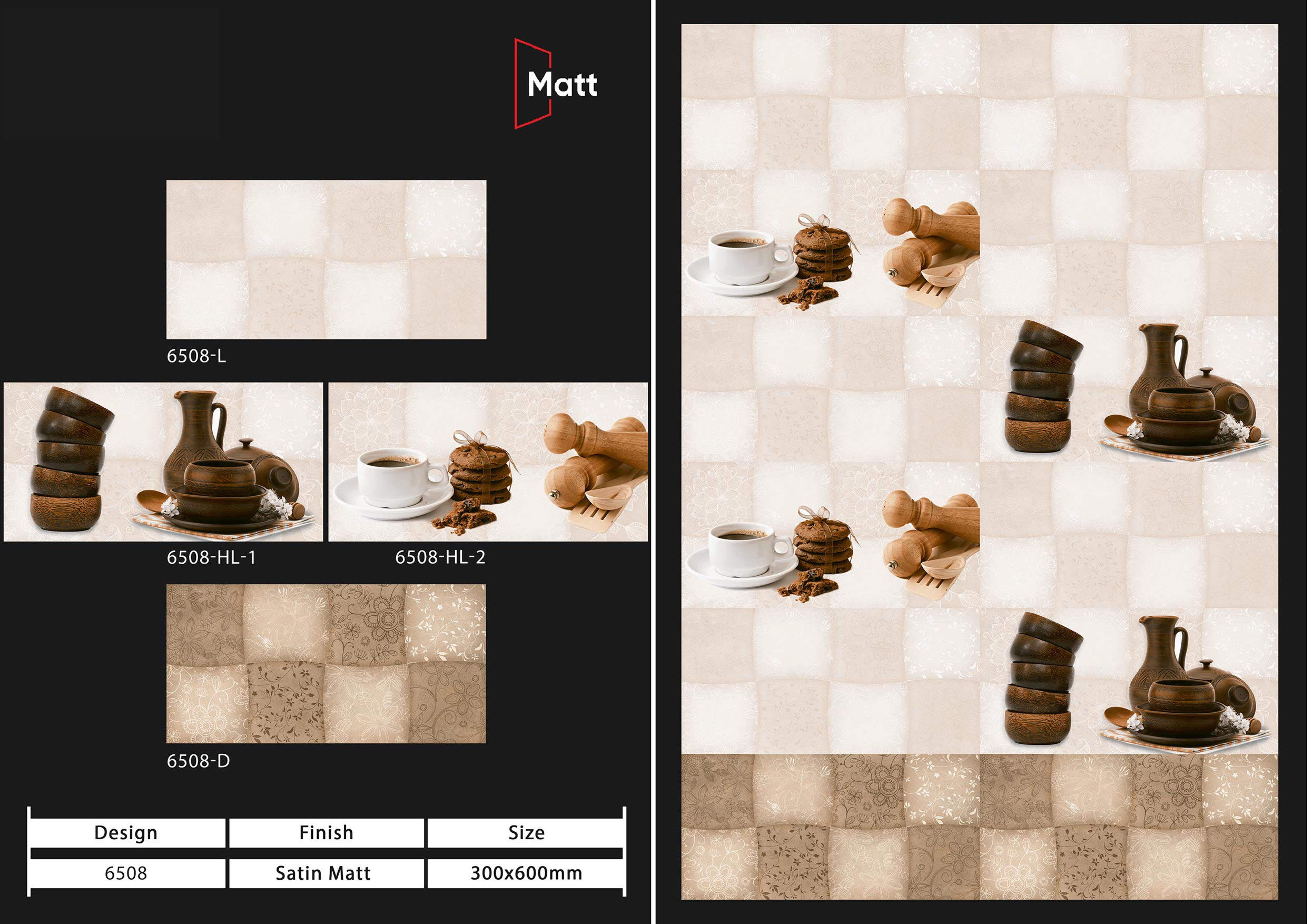
Task: Click the upper coffee cup in wall preview
Action: (x=740, y=259)
